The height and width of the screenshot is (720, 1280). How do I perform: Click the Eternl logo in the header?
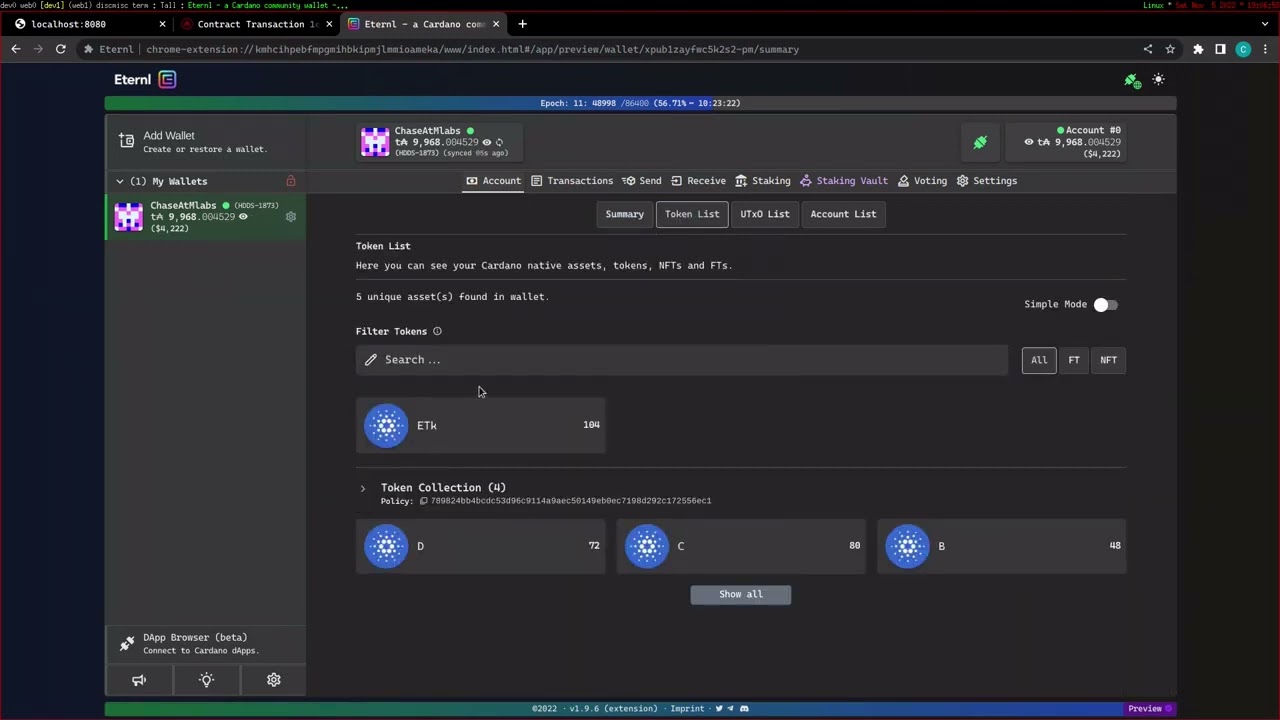(145, 79)
